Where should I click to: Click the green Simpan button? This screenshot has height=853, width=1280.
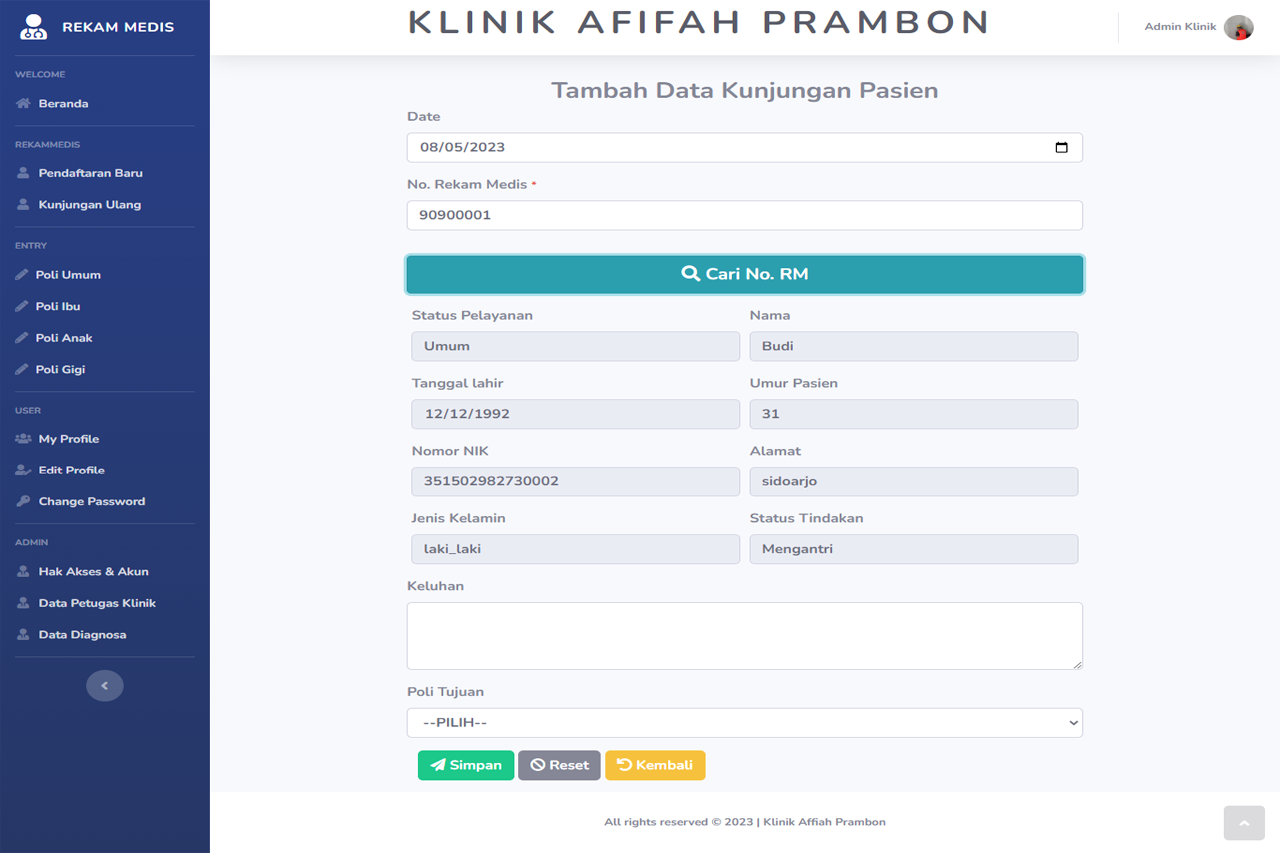[x=466, y=765]
